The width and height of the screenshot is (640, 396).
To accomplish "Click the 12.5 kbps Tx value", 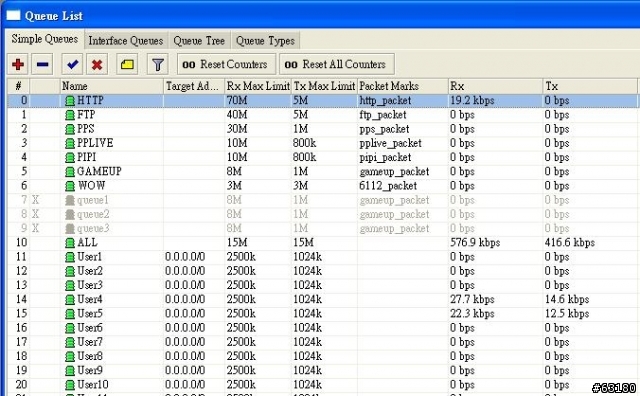I will pyautogui.click(x=567, y=314).
